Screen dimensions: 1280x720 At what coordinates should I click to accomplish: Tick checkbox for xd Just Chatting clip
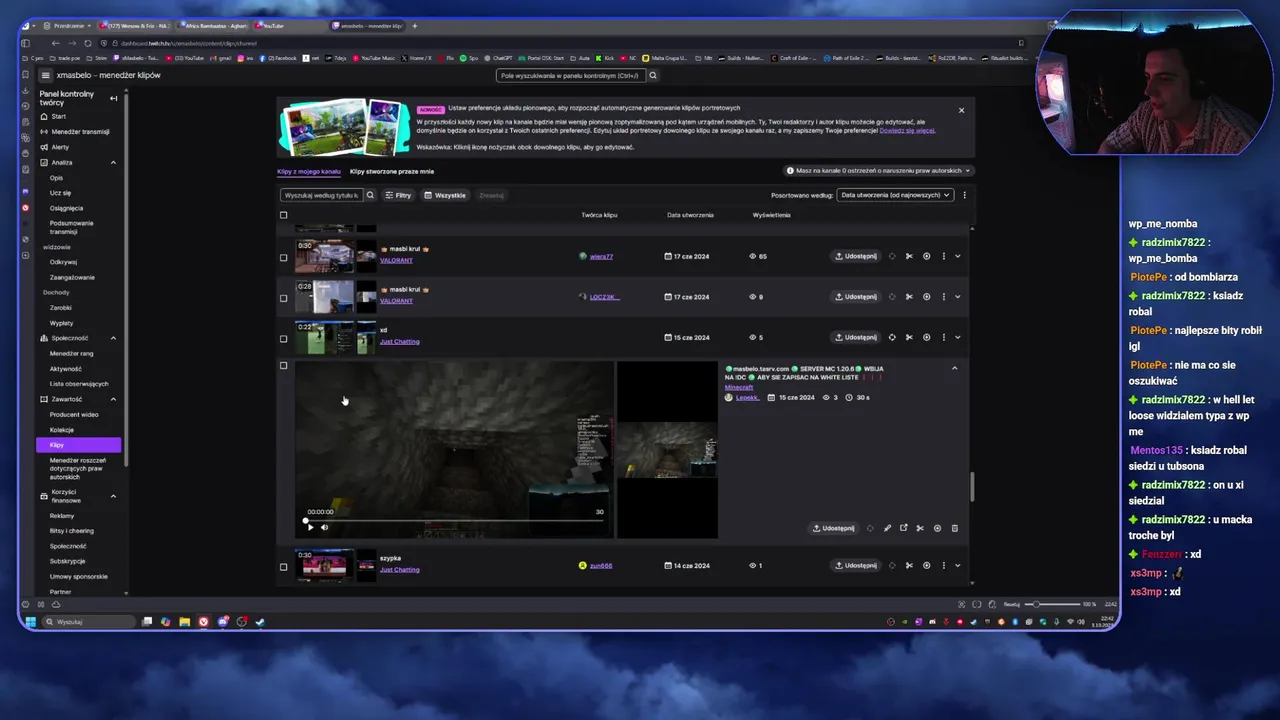point(283,338)
